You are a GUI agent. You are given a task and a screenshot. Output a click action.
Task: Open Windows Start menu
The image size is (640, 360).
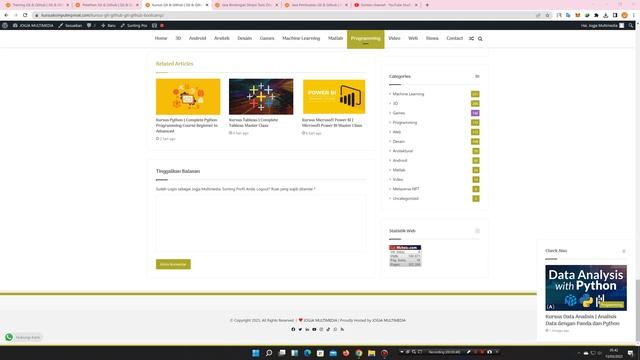click(x=256, y=353)
